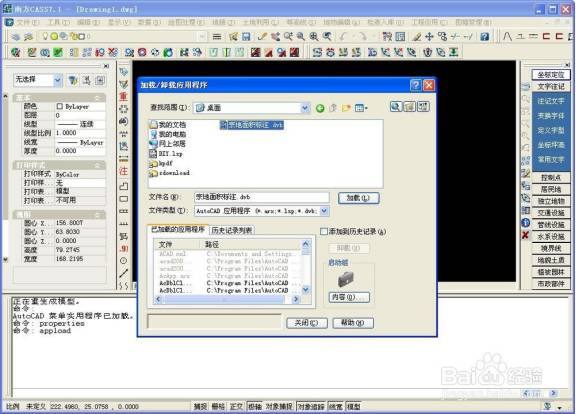Select 已加载的应用程序 tab
Viewport: 576px width, 414px height.
[178, 230]
